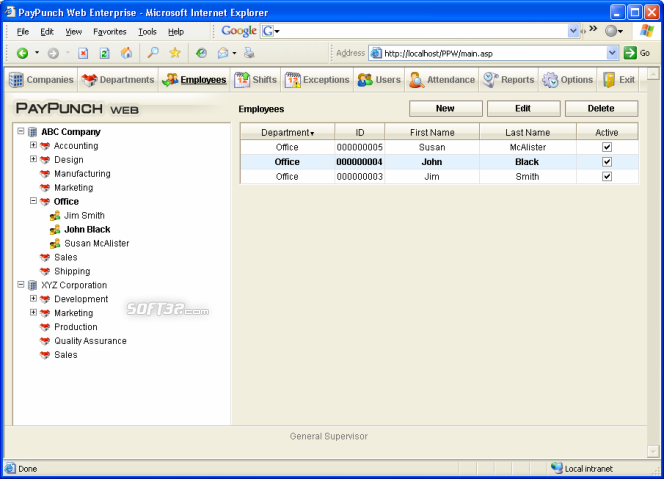
Task: Open the Exceptions calendar icon
Action: (293, 80)
